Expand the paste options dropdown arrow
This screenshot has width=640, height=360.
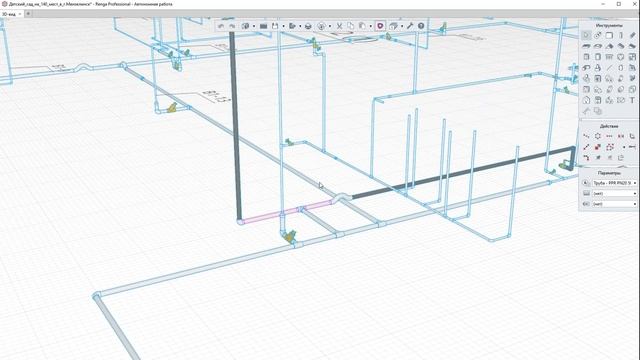[x=370, y=26]
